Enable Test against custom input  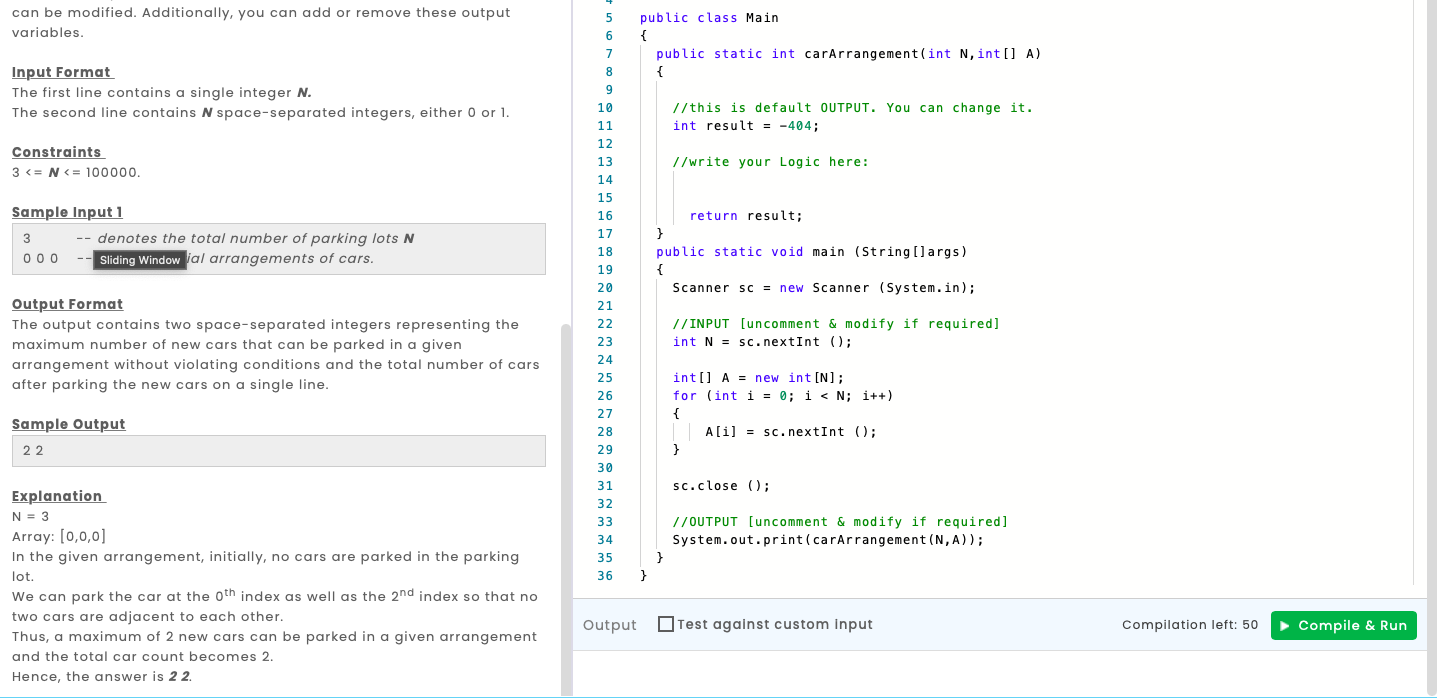tap(664, 623)
